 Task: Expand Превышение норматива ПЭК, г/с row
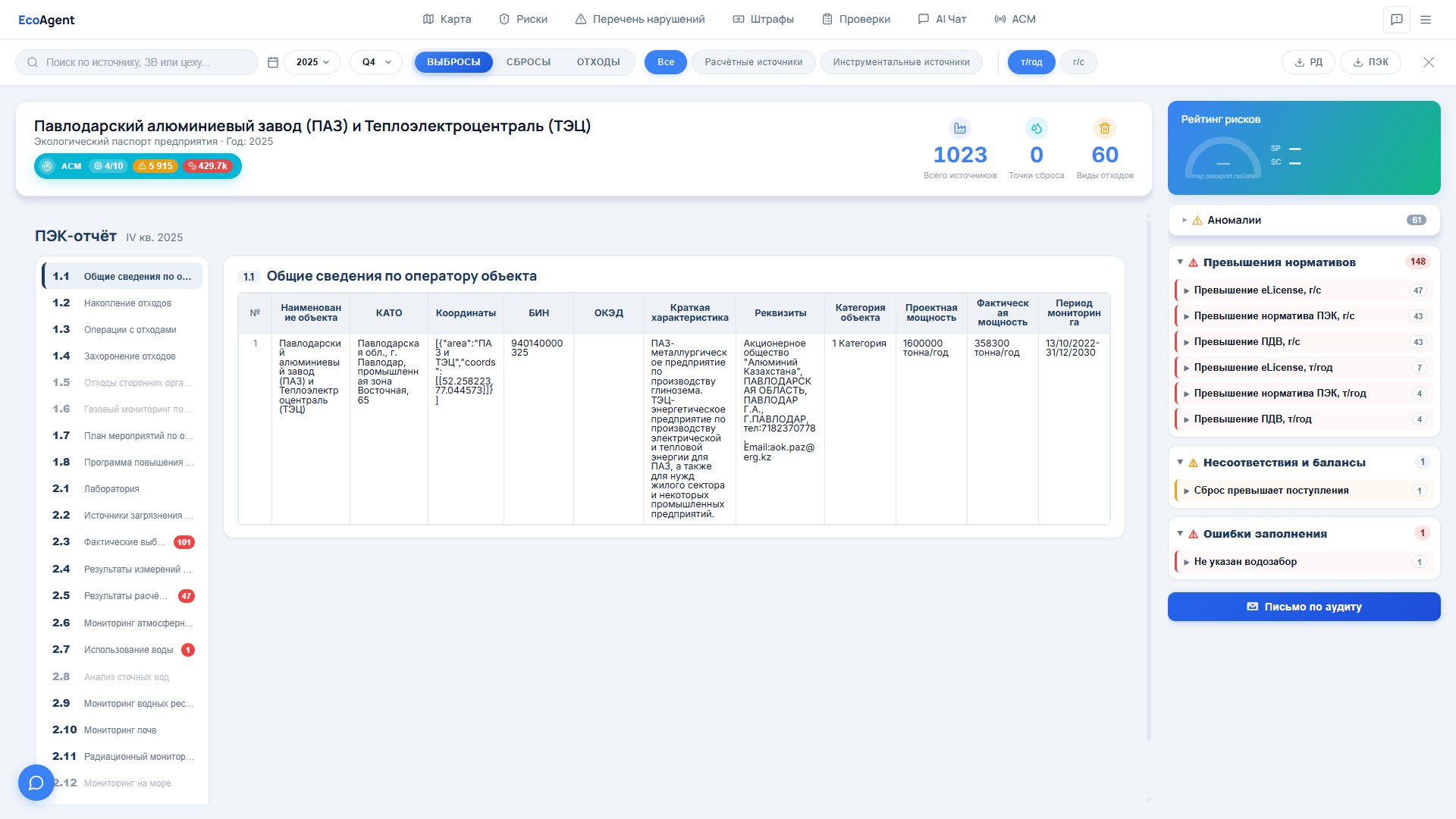[x=1304, y=316]
